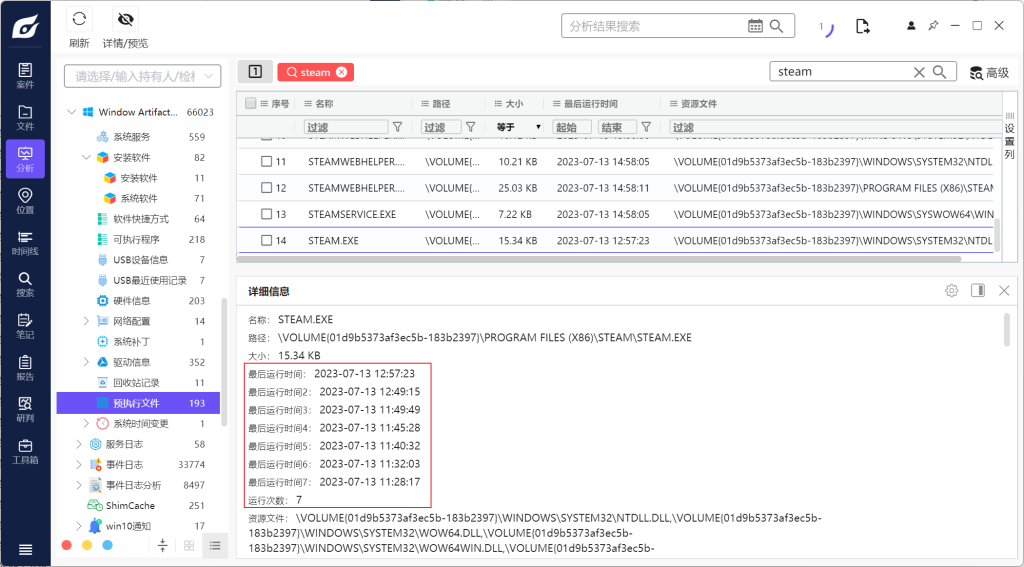Toggle the select-all checkbox in header
Image resolution: width=1024 pixels, height=567 pixels.
pyautogui.click(x=250, y=103)
